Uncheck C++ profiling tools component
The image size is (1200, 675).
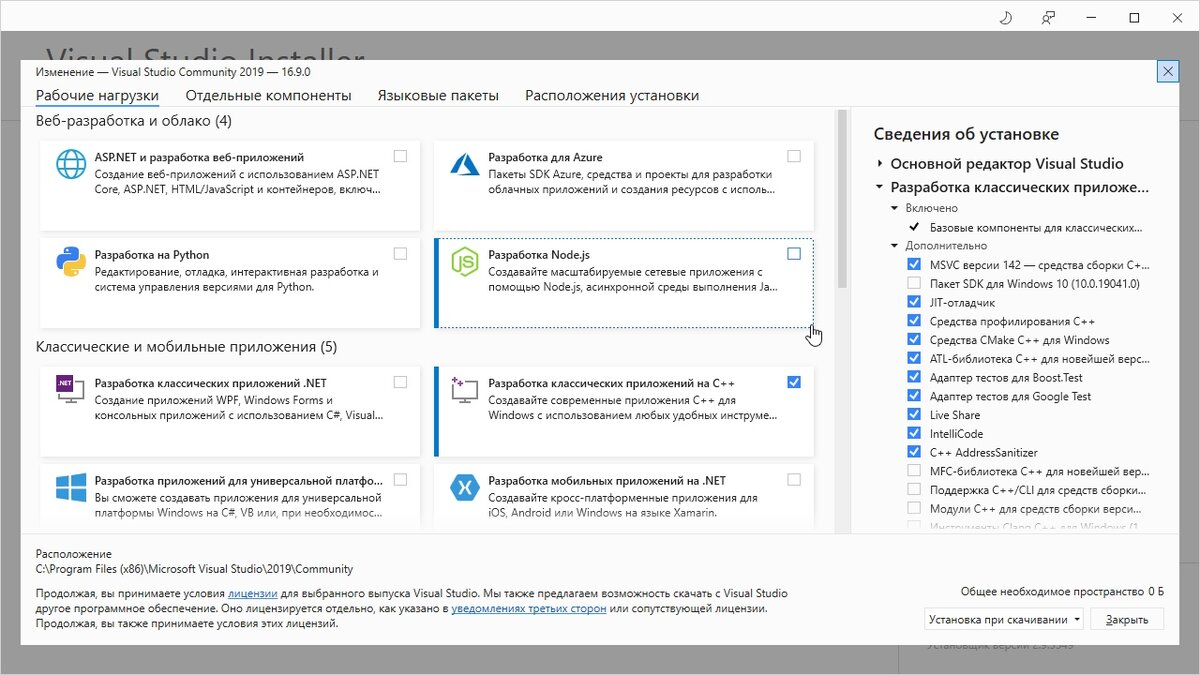pos(914,321)
